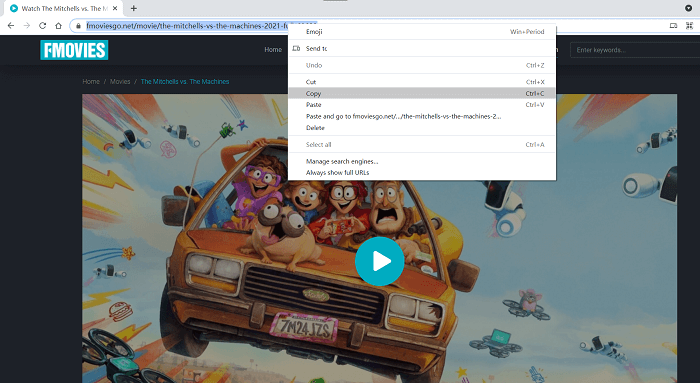The height and width of the screenshot is (383, 700).
Task: Play the movie with the blue play button
Action: coord(379,261)
